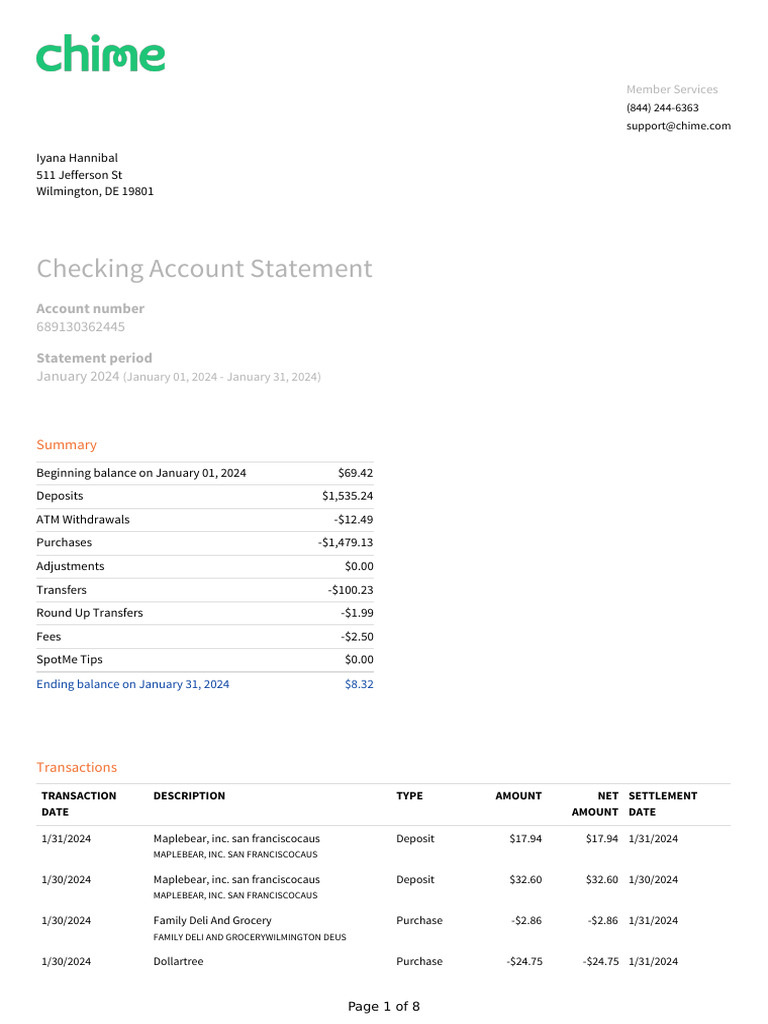768x1024 pixels.
Task: Click the SpotMe Tips row label
Action: tap(69, 660)
